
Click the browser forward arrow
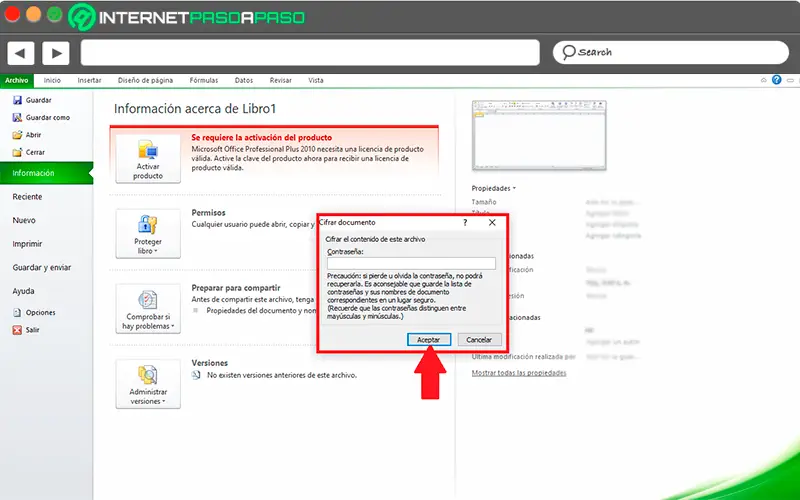[56, 53]
